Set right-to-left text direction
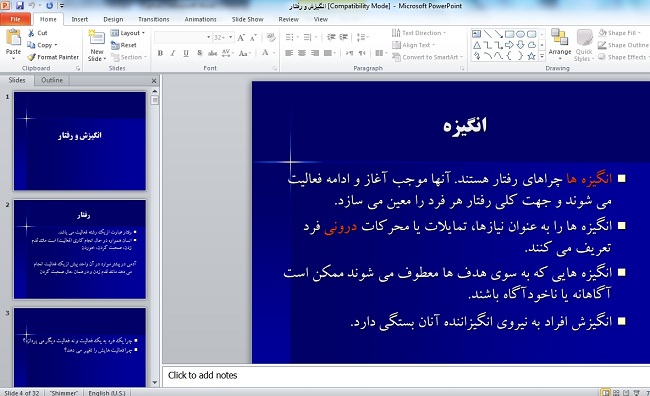 tap(362, 53)
